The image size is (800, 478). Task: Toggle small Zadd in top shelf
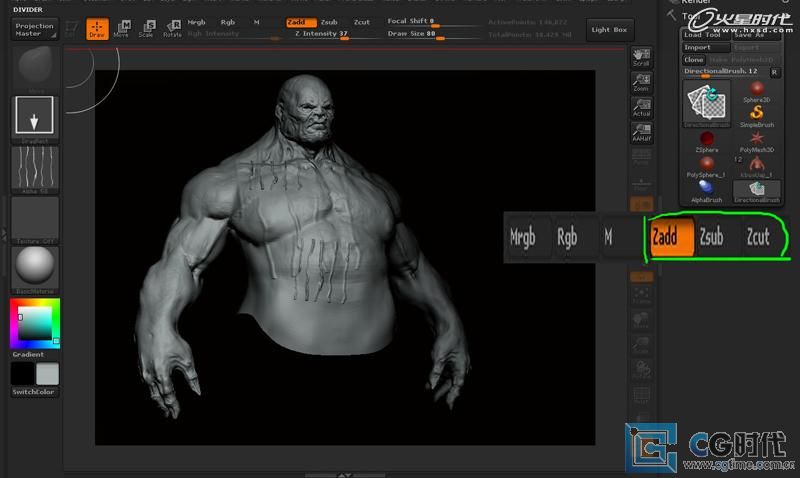point(301,22)
